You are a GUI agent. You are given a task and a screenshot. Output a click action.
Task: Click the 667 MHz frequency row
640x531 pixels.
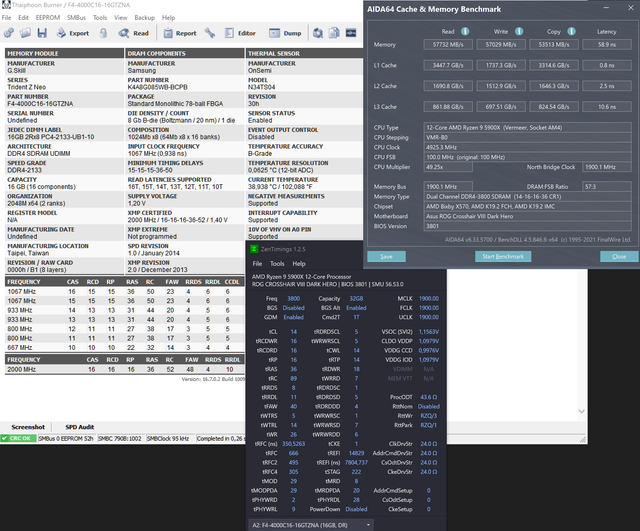pos(125,347)
